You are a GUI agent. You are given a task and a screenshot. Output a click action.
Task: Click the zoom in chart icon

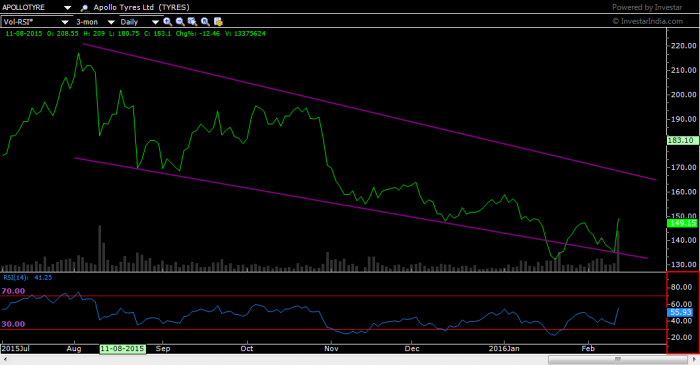point(167,21)
